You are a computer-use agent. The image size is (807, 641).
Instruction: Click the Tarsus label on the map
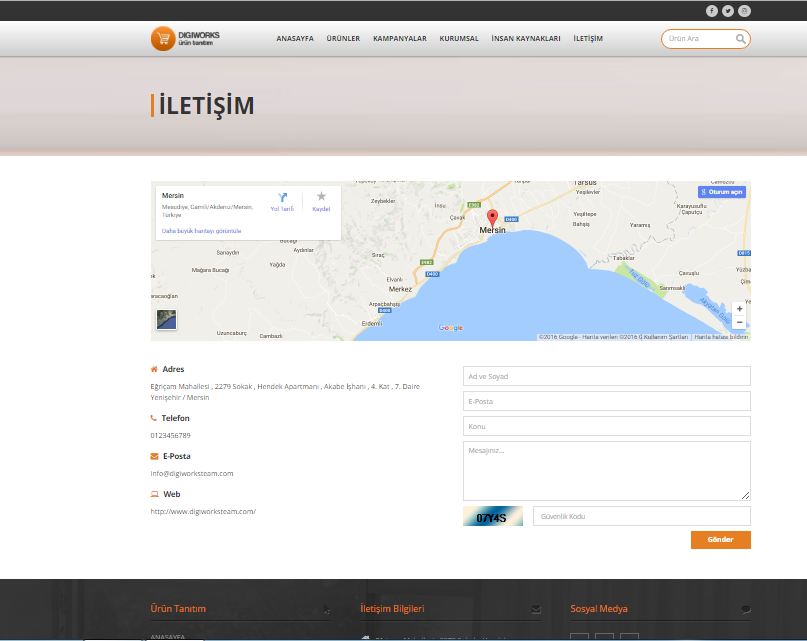click(x=585, y=183)
